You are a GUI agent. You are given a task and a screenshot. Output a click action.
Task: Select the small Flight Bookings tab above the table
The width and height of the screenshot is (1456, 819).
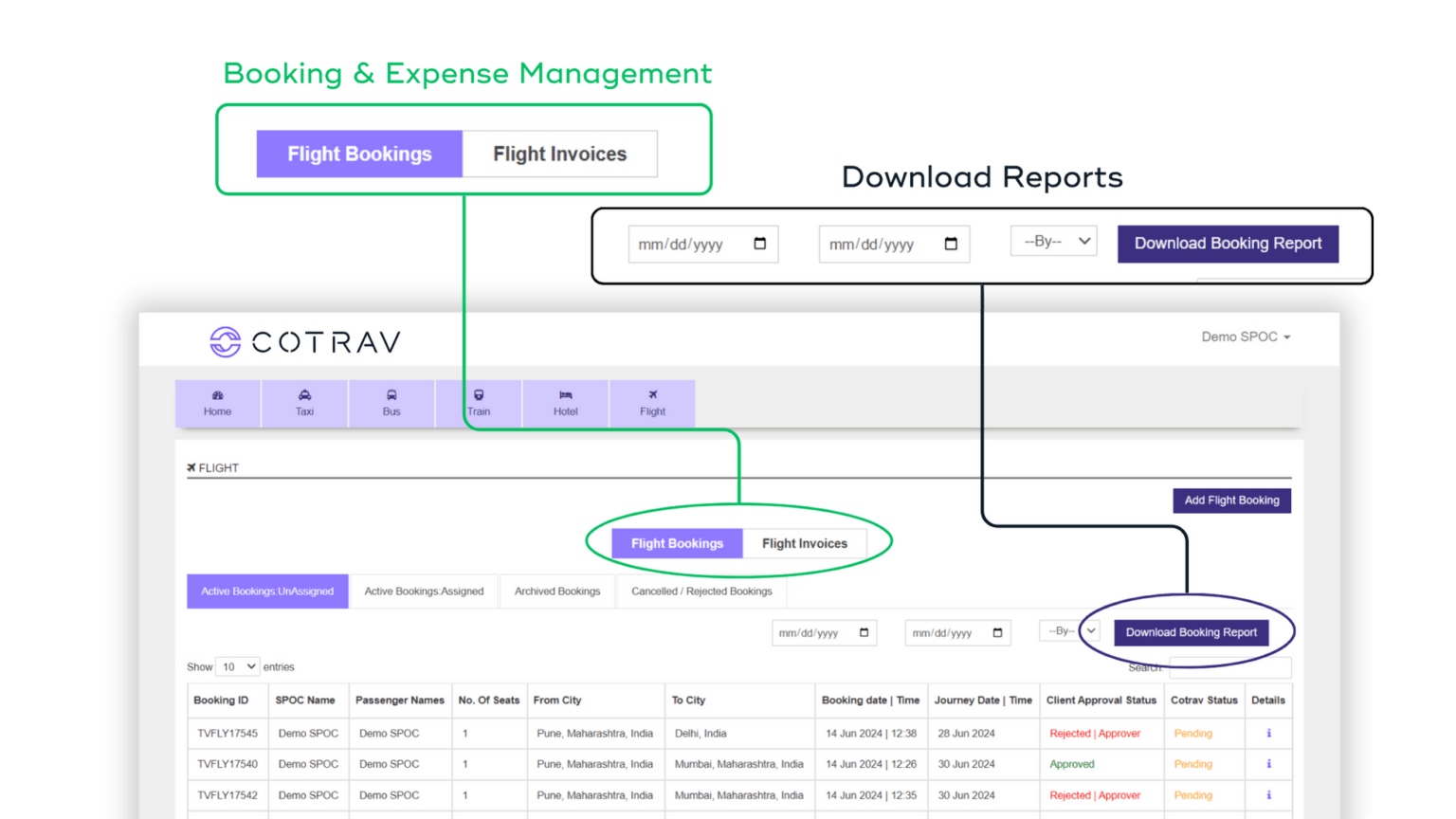[677, 543]
